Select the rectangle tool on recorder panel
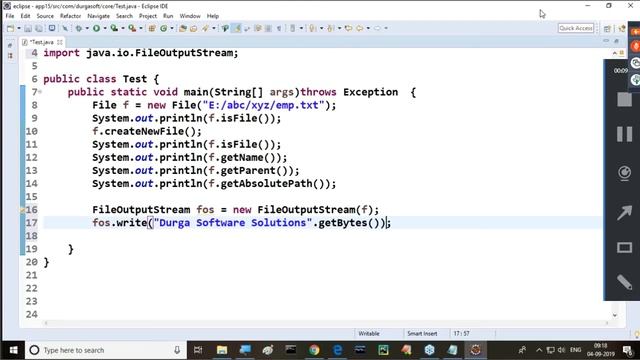 pyautogui.click(x=624, y=247)
